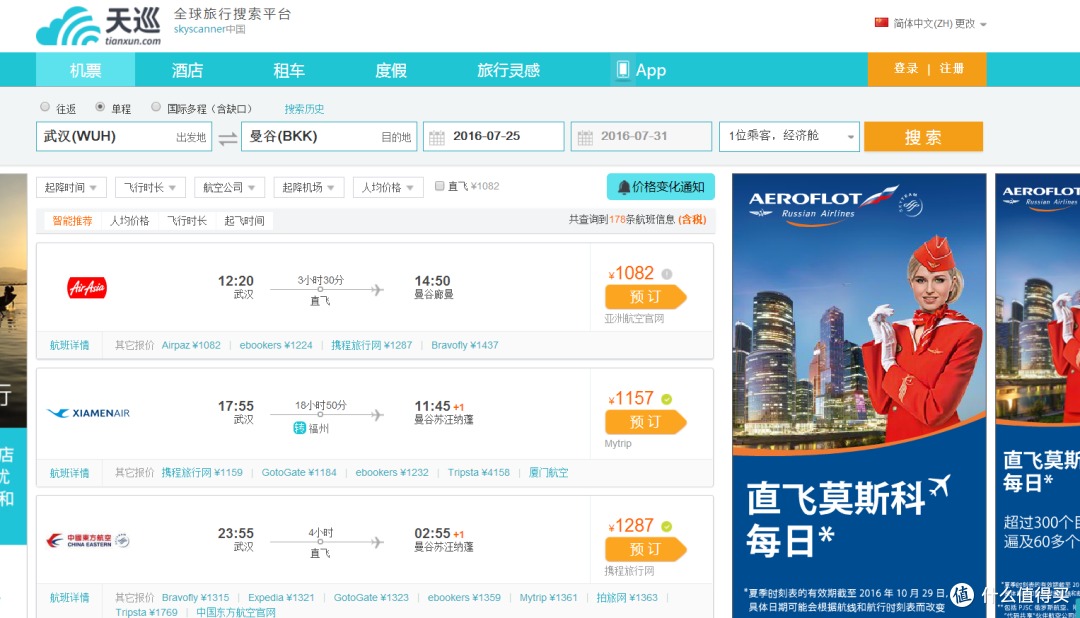This screenshot has width=1080, height=618.
Task: Click the China flag language icon
Action: click(881, 23)
